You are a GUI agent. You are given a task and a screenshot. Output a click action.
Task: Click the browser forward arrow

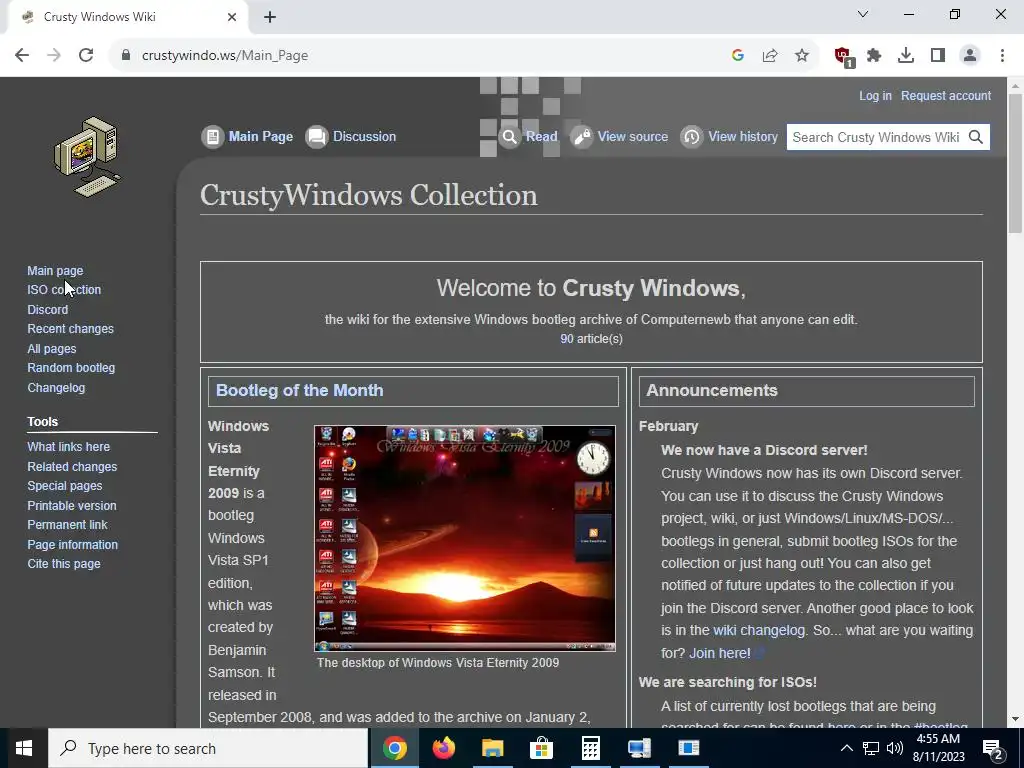pos(54,56)
